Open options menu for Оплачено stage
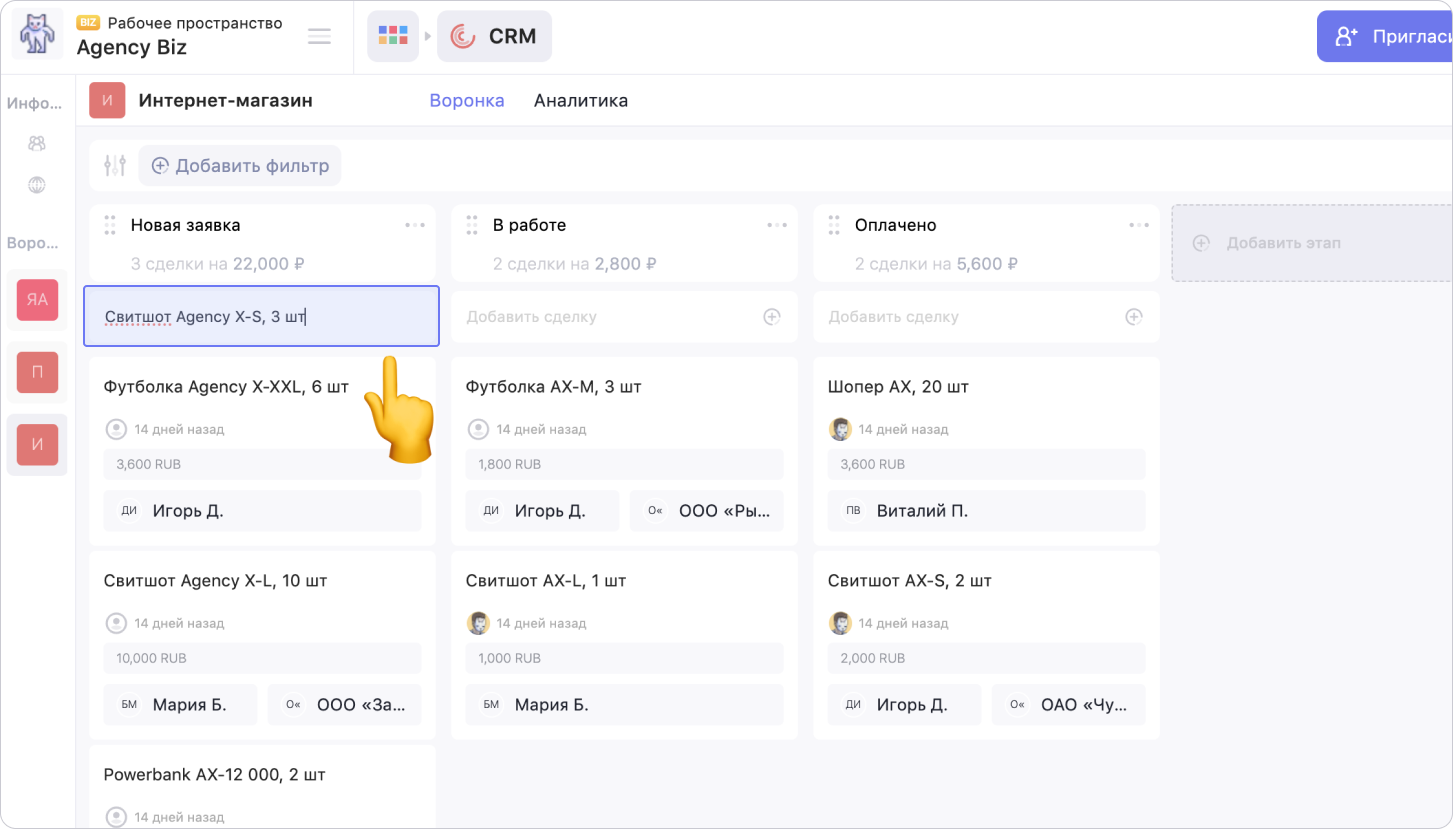1453x829 pixels. [x=1138, y=225]
